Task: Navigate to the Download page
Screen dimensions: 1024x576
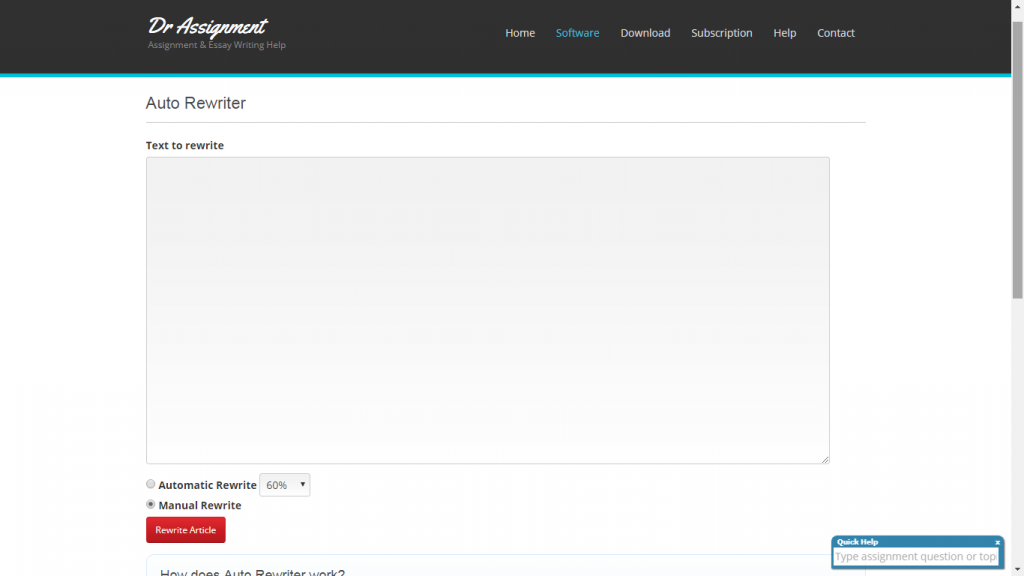Action: tap(645, 33)
